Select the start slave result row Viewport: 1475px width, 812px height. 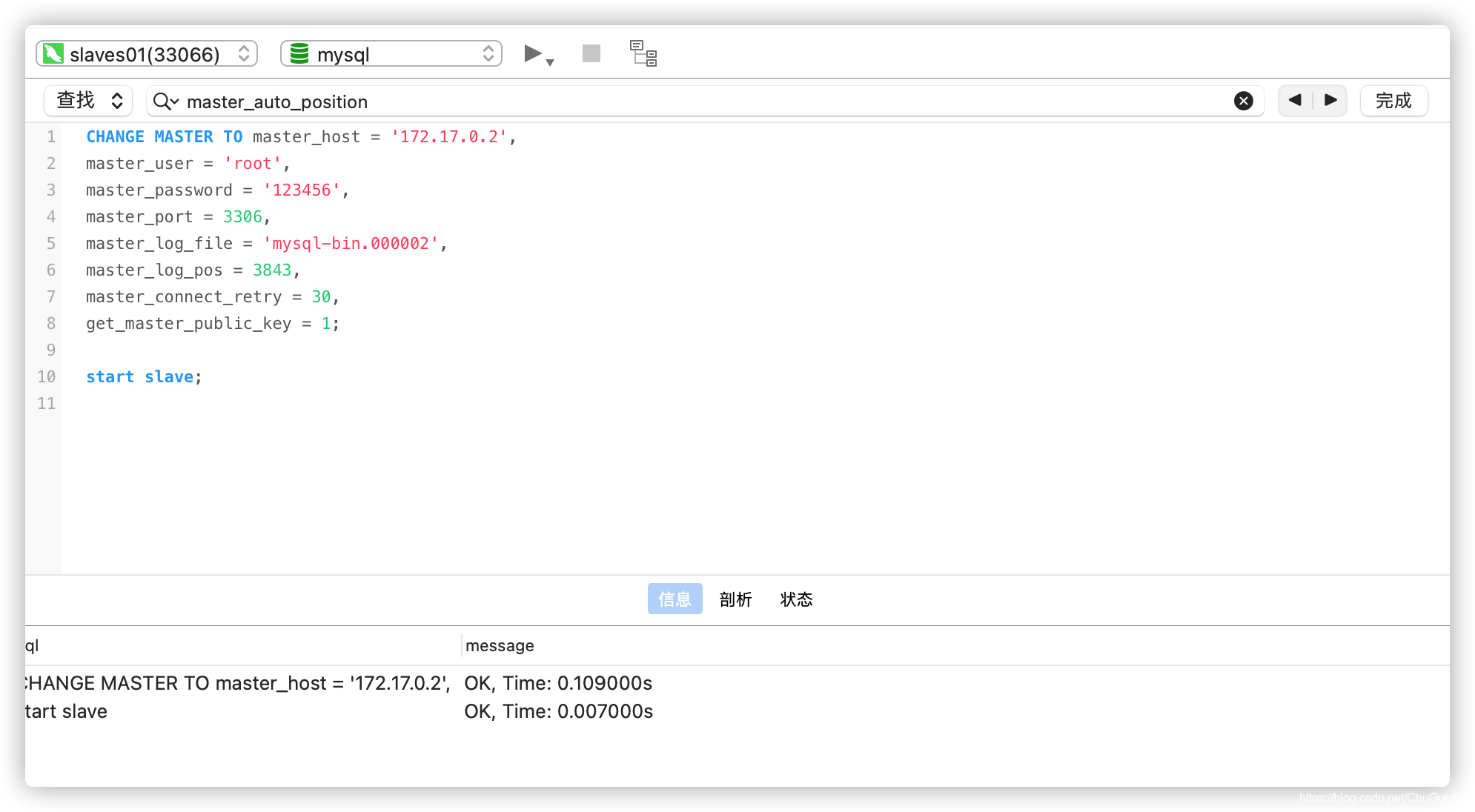coord(737,710)
